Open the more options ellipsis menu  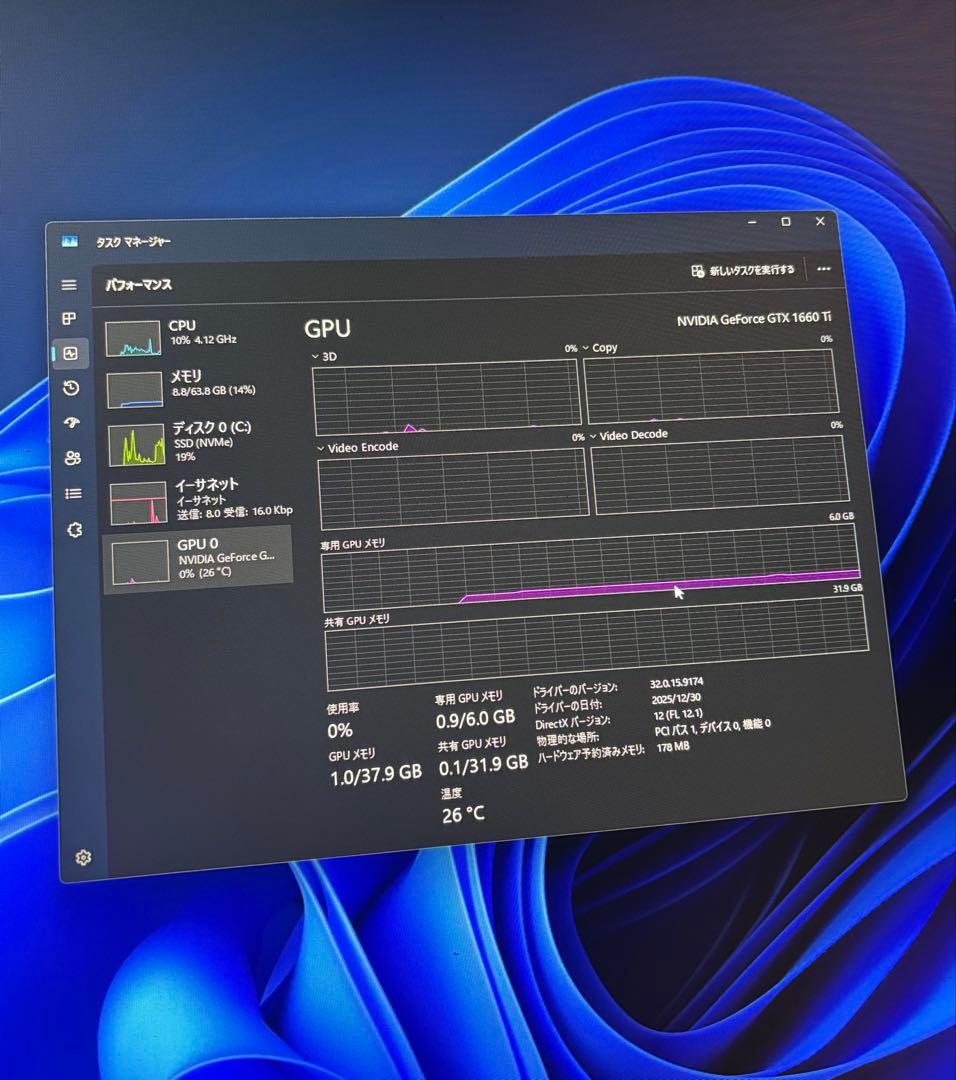click(x=824, y=269)
